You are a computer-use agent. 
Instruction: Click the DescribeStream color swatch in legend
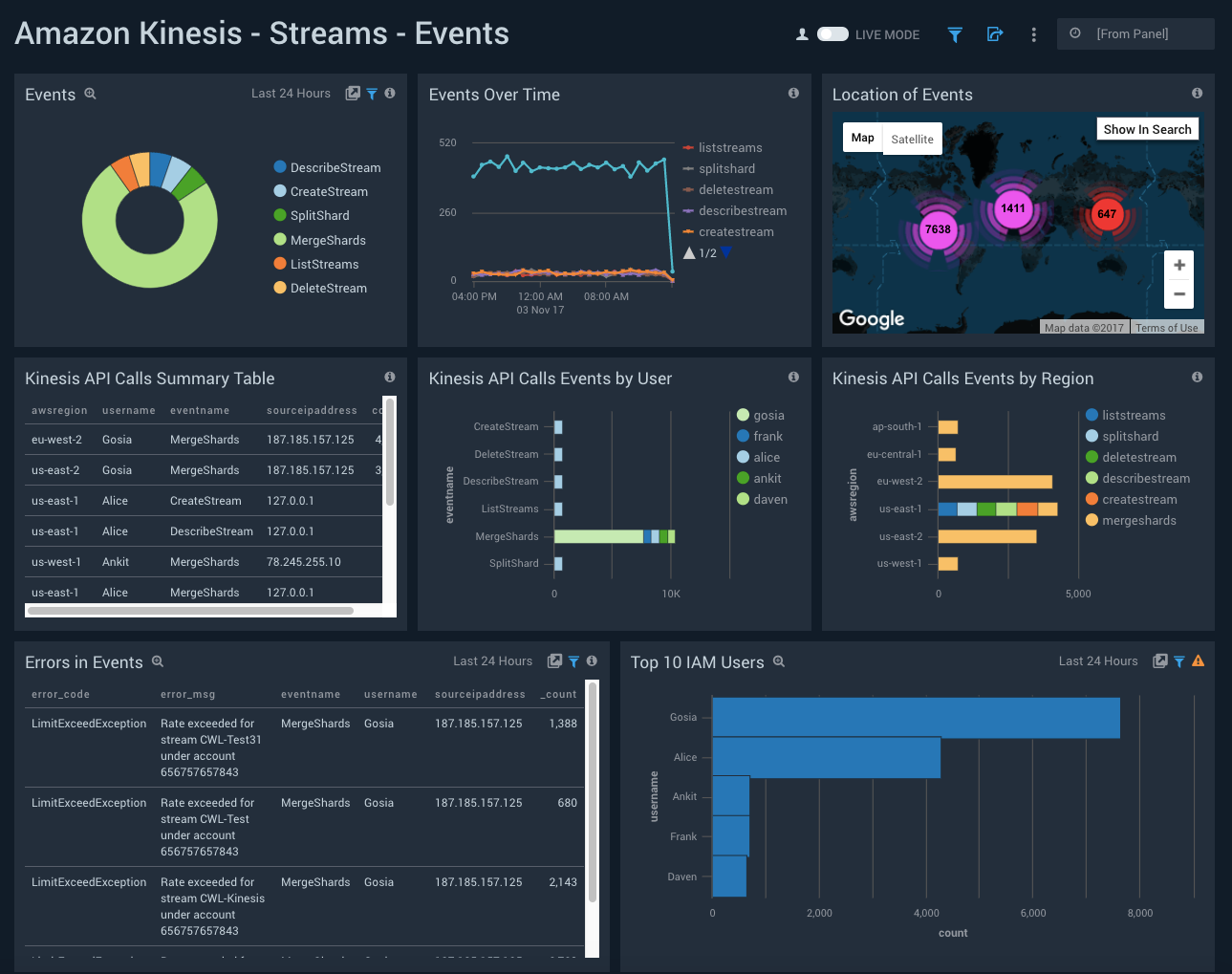[x=280, y=167]
